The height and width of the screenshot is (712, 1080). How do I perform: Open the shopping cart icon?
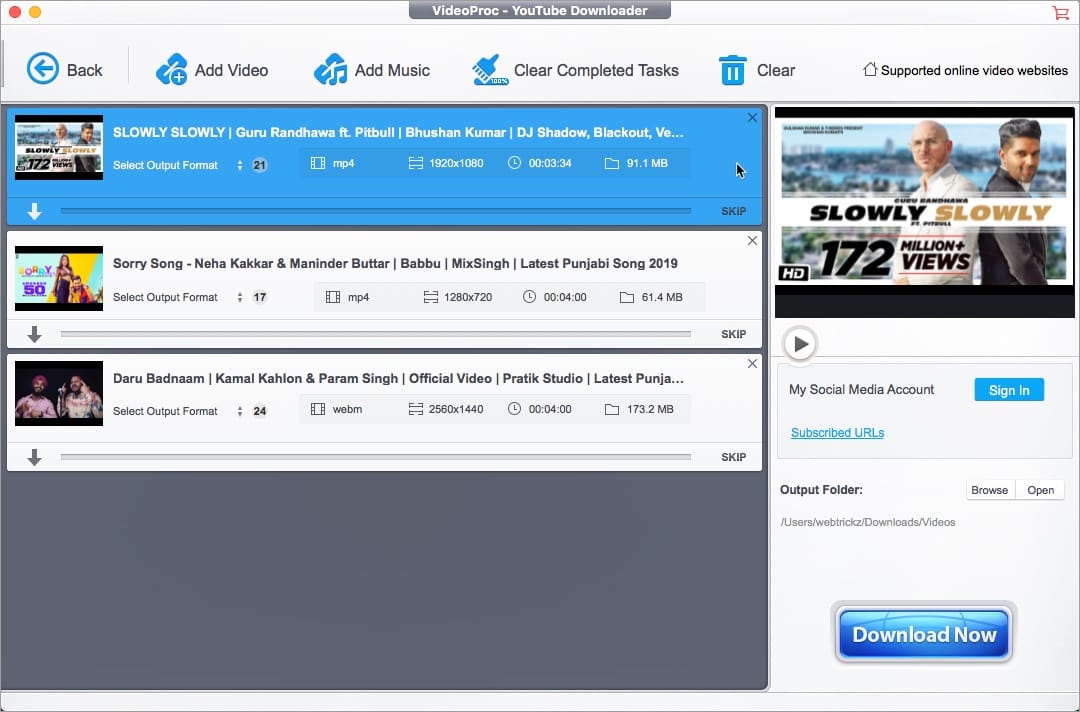point(1060,12)
